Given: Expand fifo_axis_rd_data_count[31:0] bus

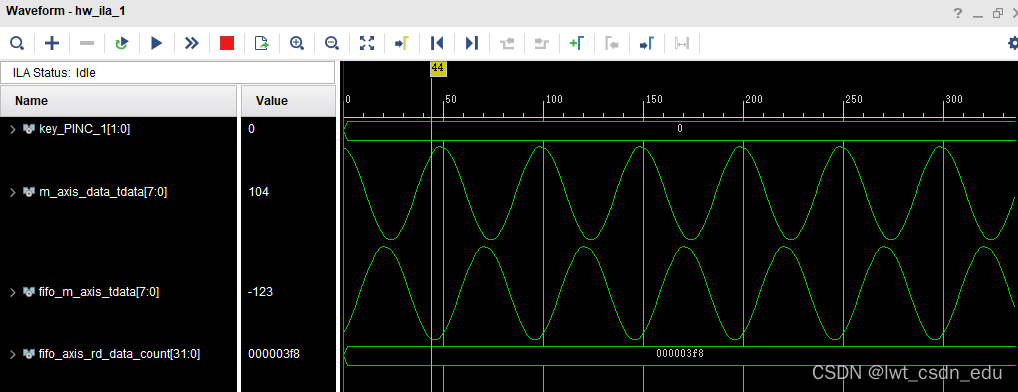Looking at the screenshot, I should coord(12,354).
